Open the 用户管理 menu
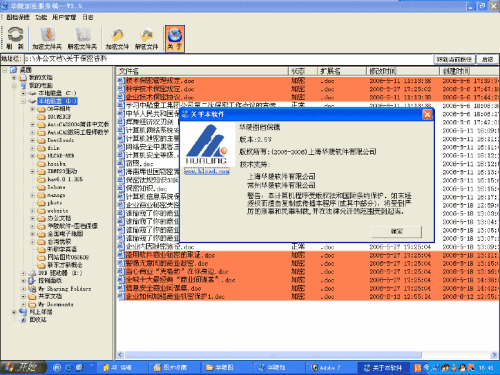This screenshot has height=375, width=500. click(x=64, y=17)
